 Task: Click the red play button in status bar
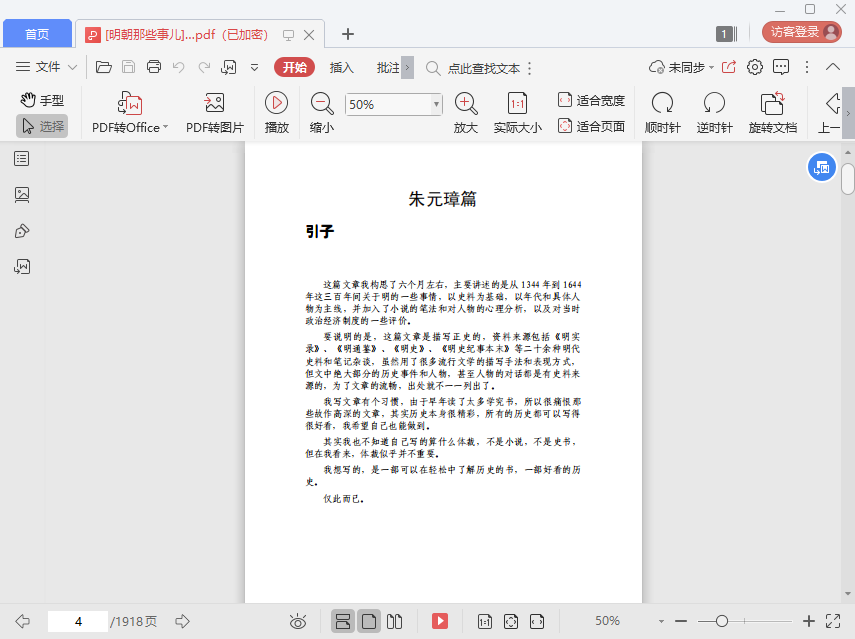coord(439,621)
